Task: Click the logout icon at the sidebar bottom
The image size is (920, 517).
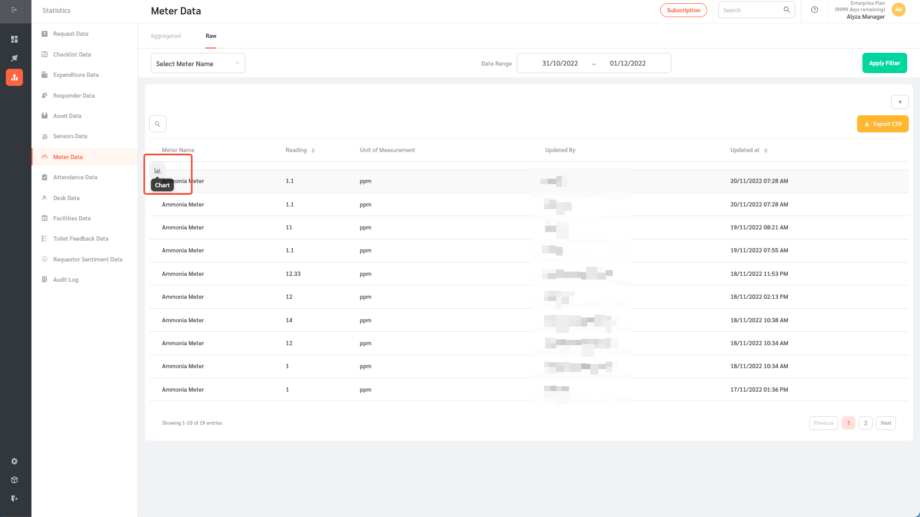Action: [x=14, y=498]
